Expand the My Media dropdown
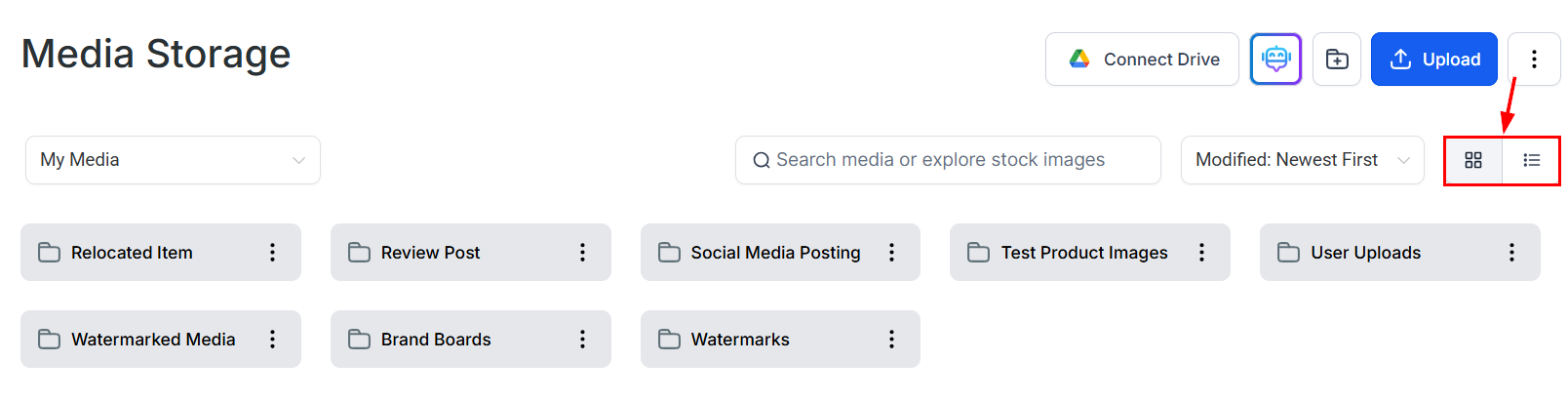The width and height of the screenshot is (1568, 402). (173, 160)
